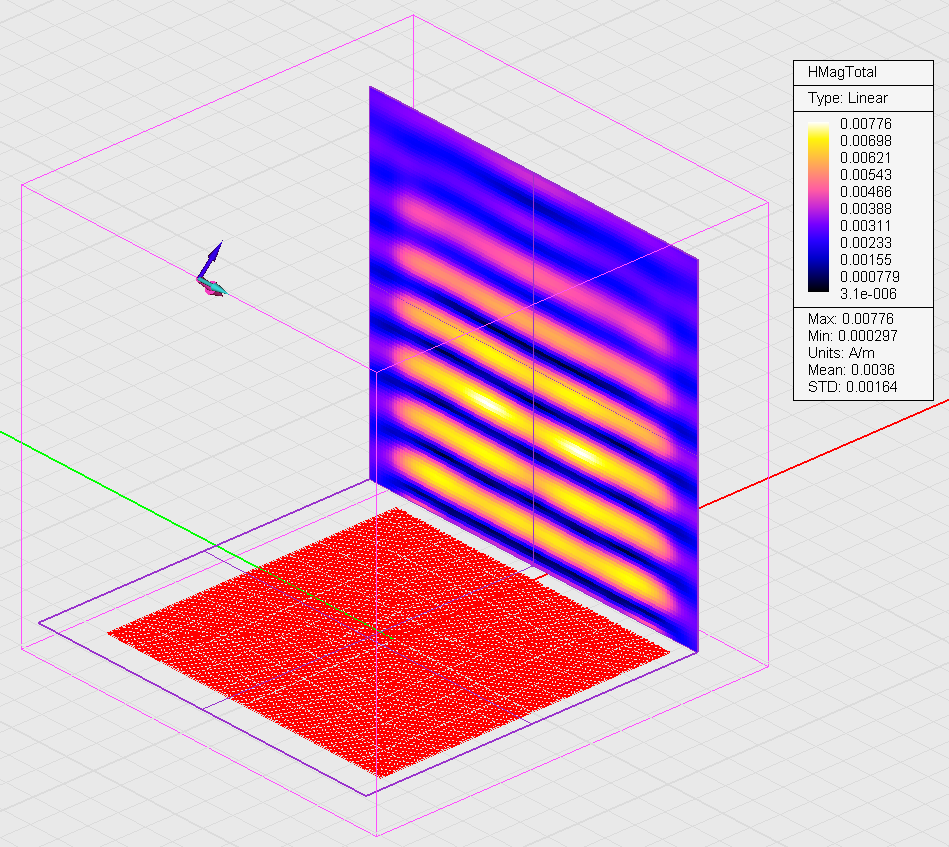
Task: Click the Mean: 0.0036 statistic line
Action: coord(846,370)
